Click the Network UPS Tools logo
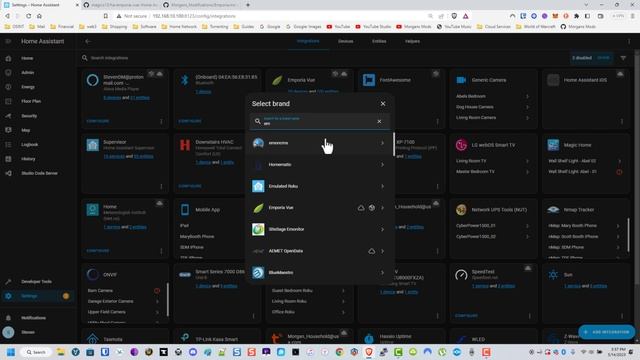 click(x=461, y=210)
